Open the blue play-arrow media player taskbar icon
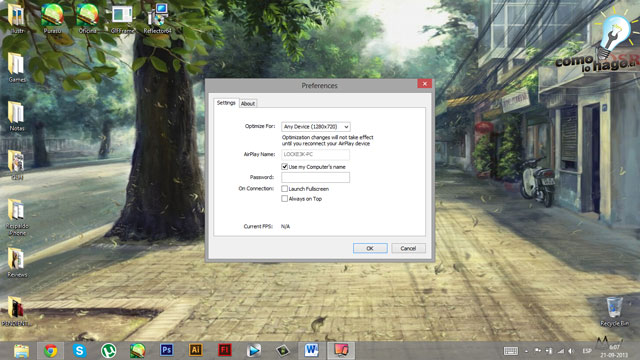The image size is (640, 360). coord(253,351)
